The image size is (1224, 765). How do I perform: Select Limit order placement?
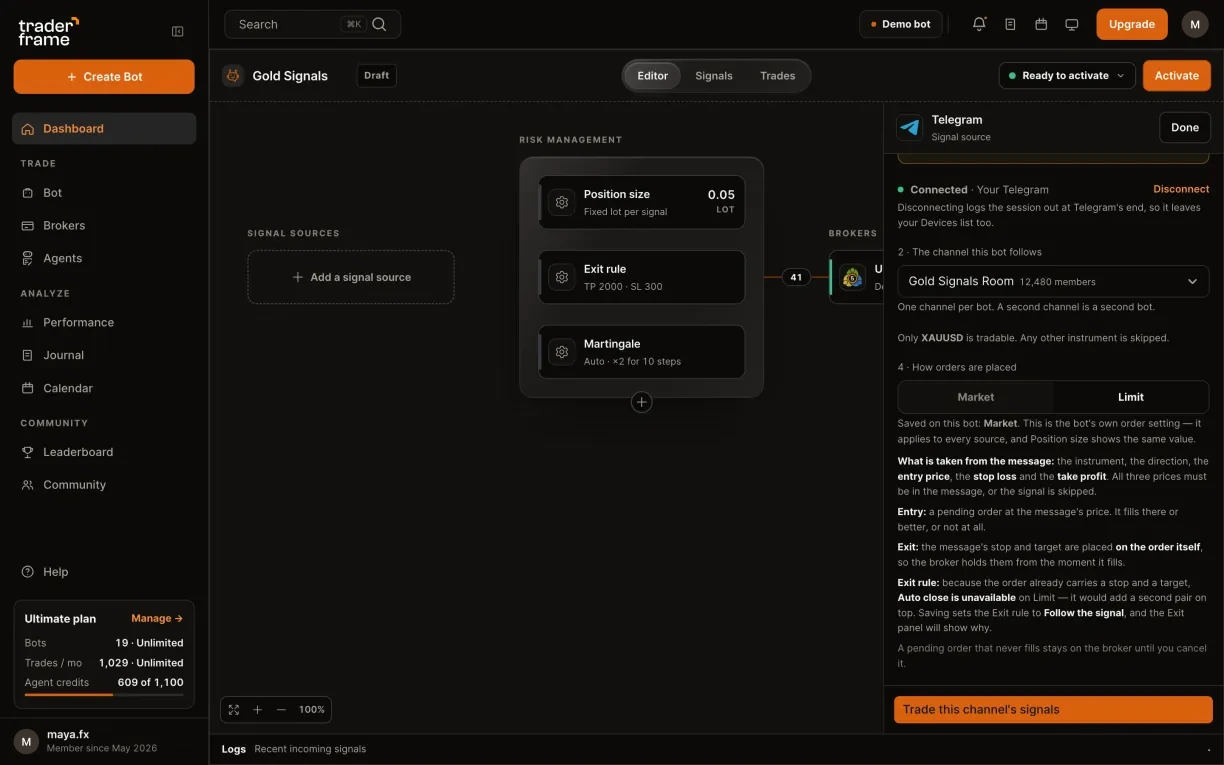(x=1131, y=397)
